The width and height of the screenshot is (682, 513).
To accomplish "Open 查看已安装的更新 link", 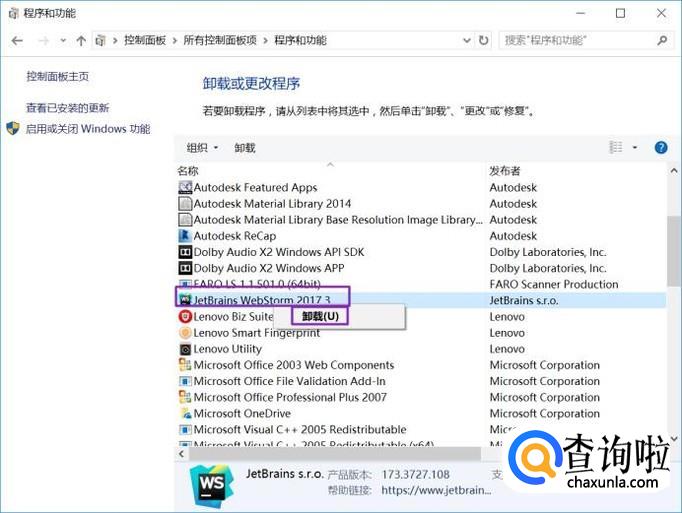I will [x=67, y=107].
